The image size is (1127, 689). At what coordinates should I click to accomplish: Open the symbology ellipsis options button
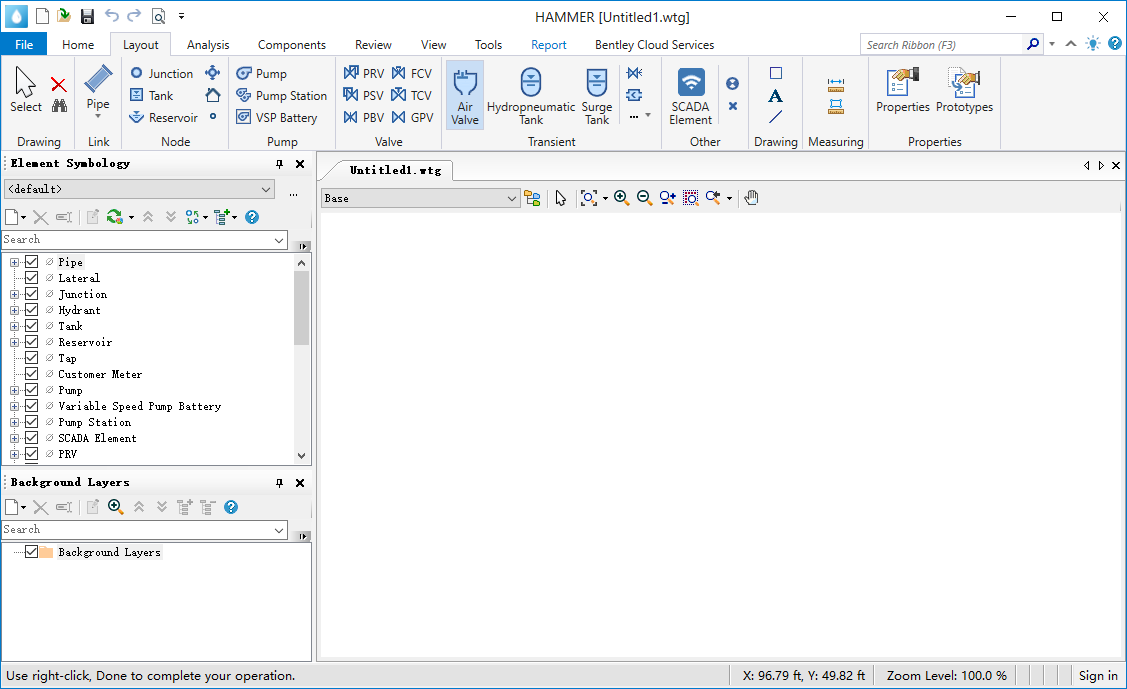(x=293, y=195)
